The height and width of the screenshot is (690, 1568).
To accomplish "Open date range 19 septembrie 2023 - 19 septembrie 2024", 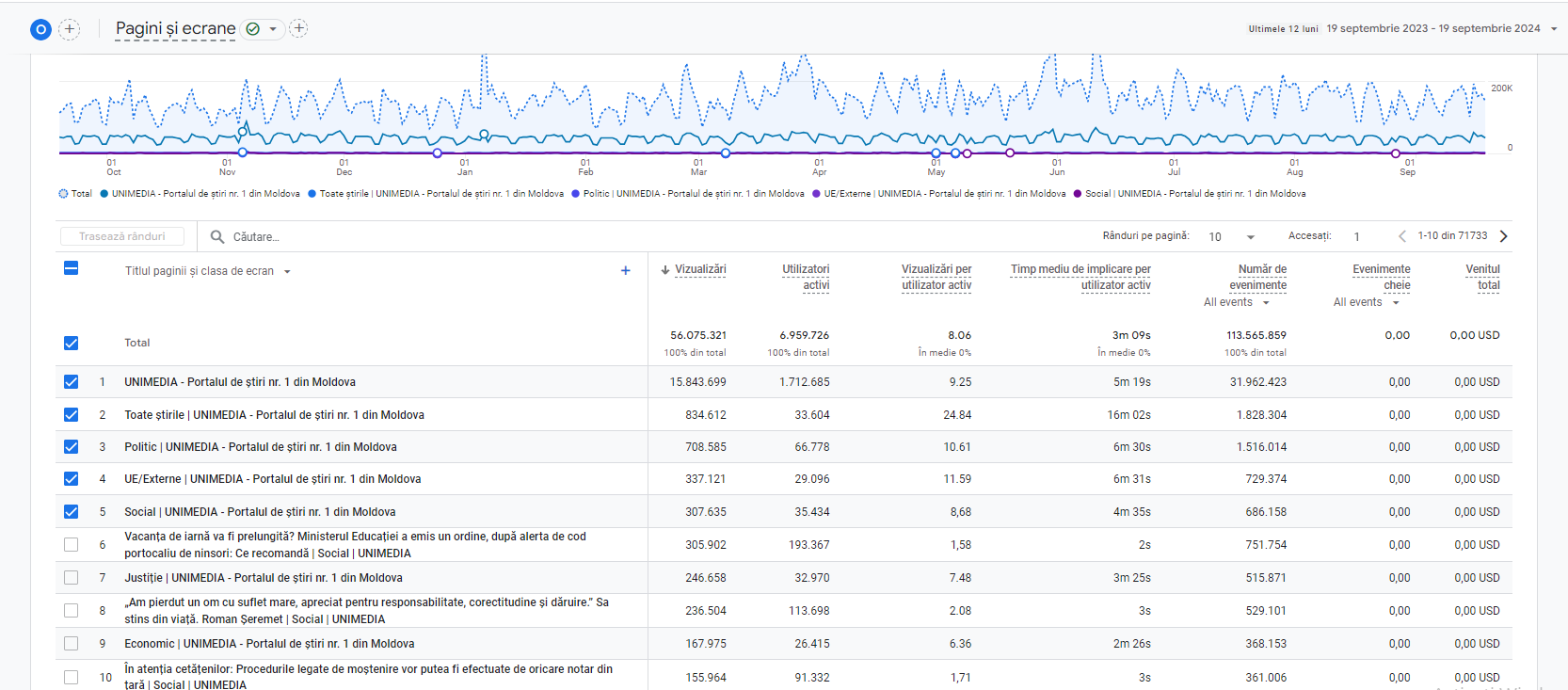I will point(1433,28).
